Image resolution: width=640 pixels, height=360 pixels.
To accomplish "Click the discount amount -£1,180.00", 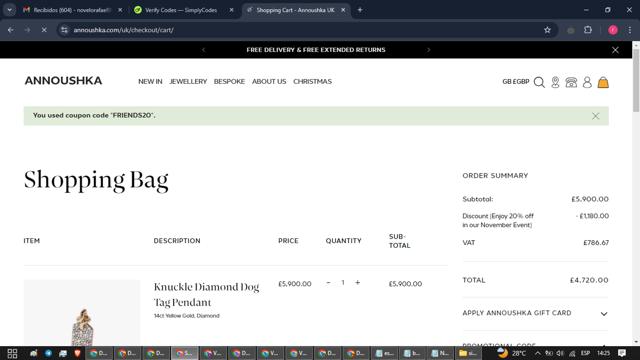I will point(592,216).
